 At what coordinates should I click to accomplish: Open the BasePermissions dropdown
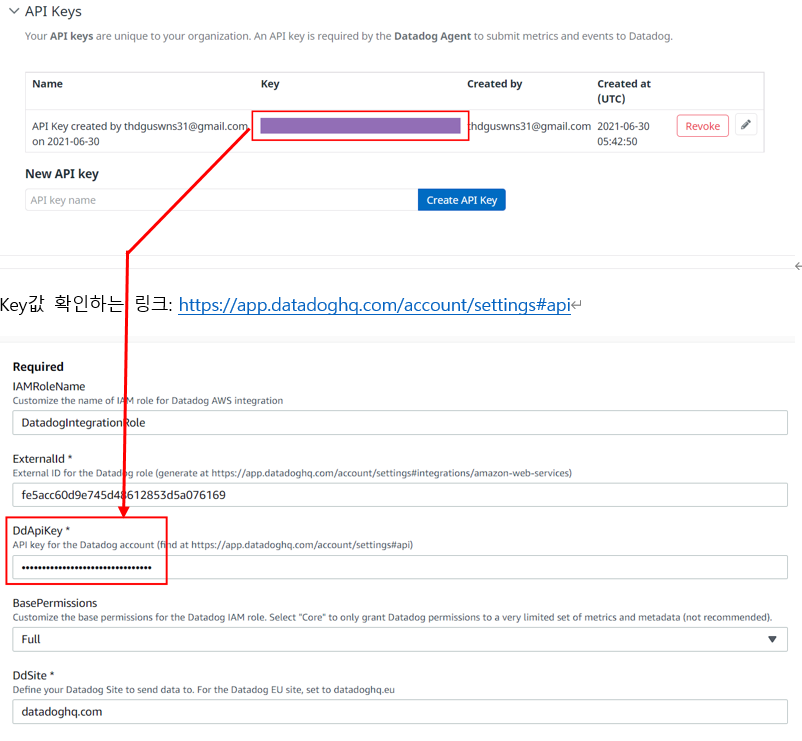399,639
